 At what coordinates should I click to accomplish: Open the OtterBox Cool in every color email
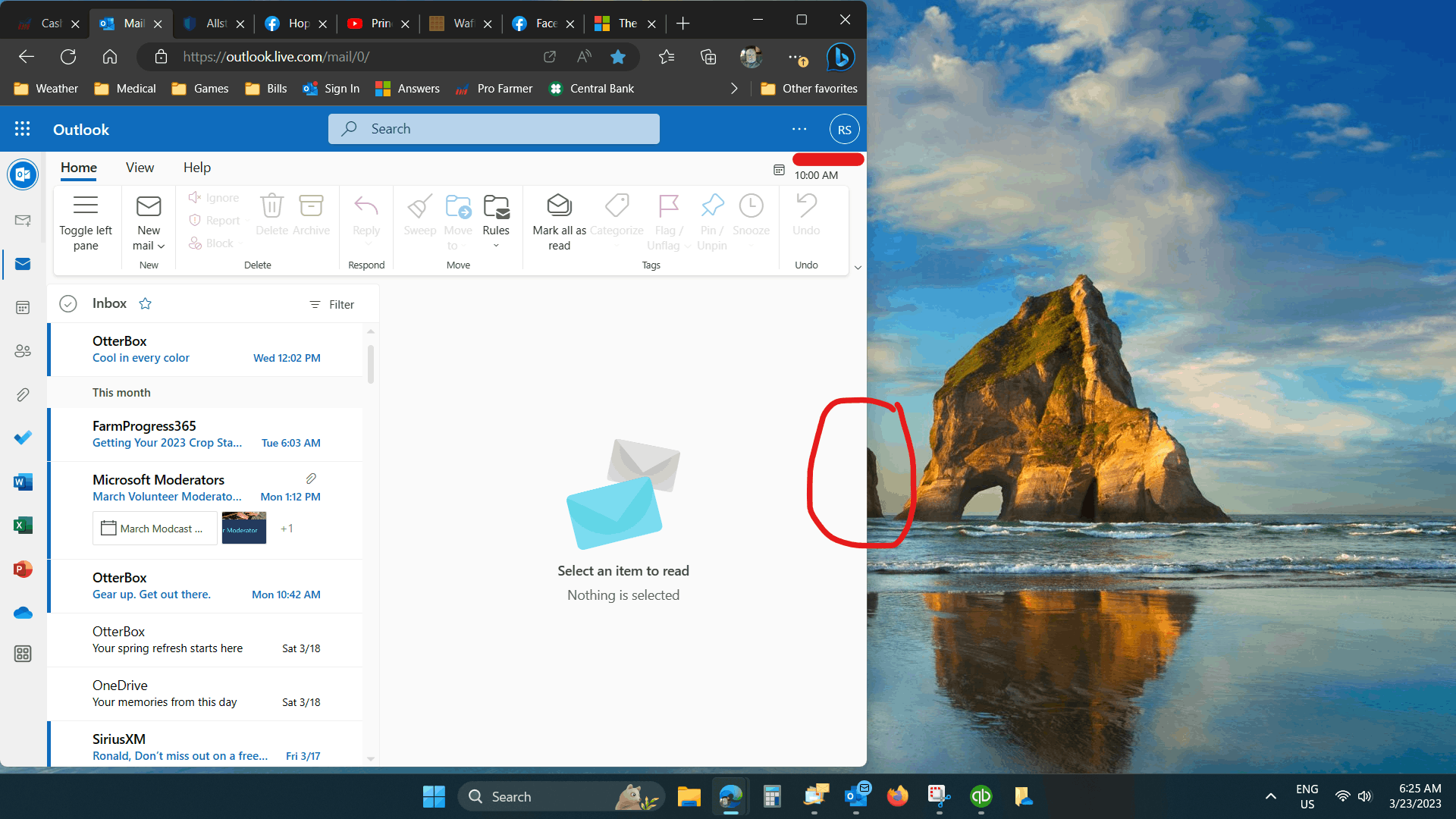206,350
